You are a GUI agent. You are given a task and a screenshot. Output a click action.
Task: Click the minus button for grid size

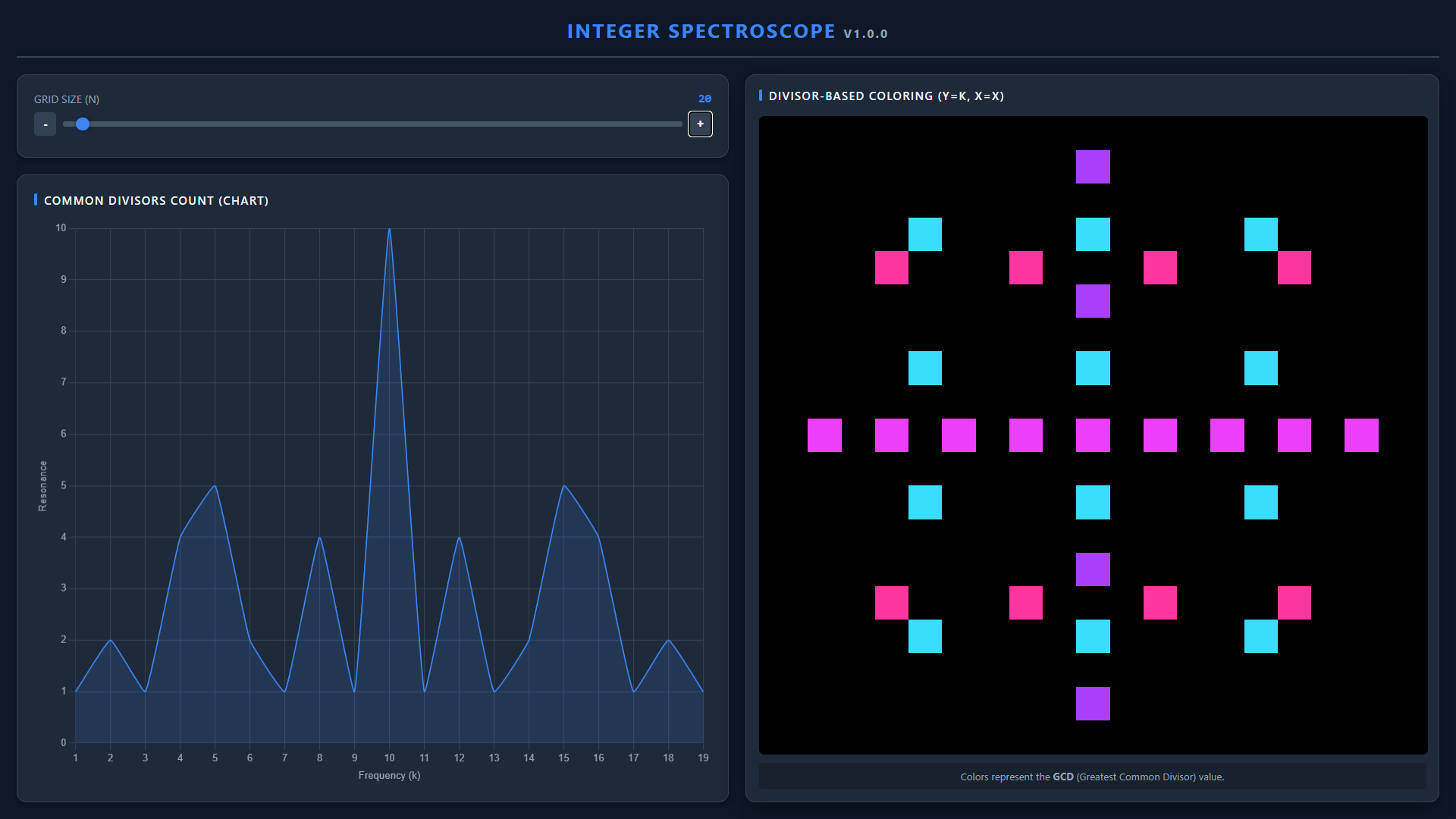tap(45, 124)
